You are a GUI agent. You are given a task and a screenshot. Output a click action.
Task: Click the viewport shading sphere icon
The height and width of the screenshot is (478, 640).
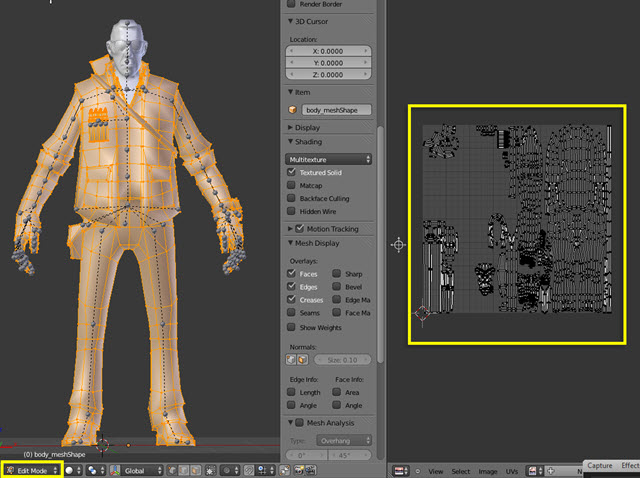pos(71,470)
